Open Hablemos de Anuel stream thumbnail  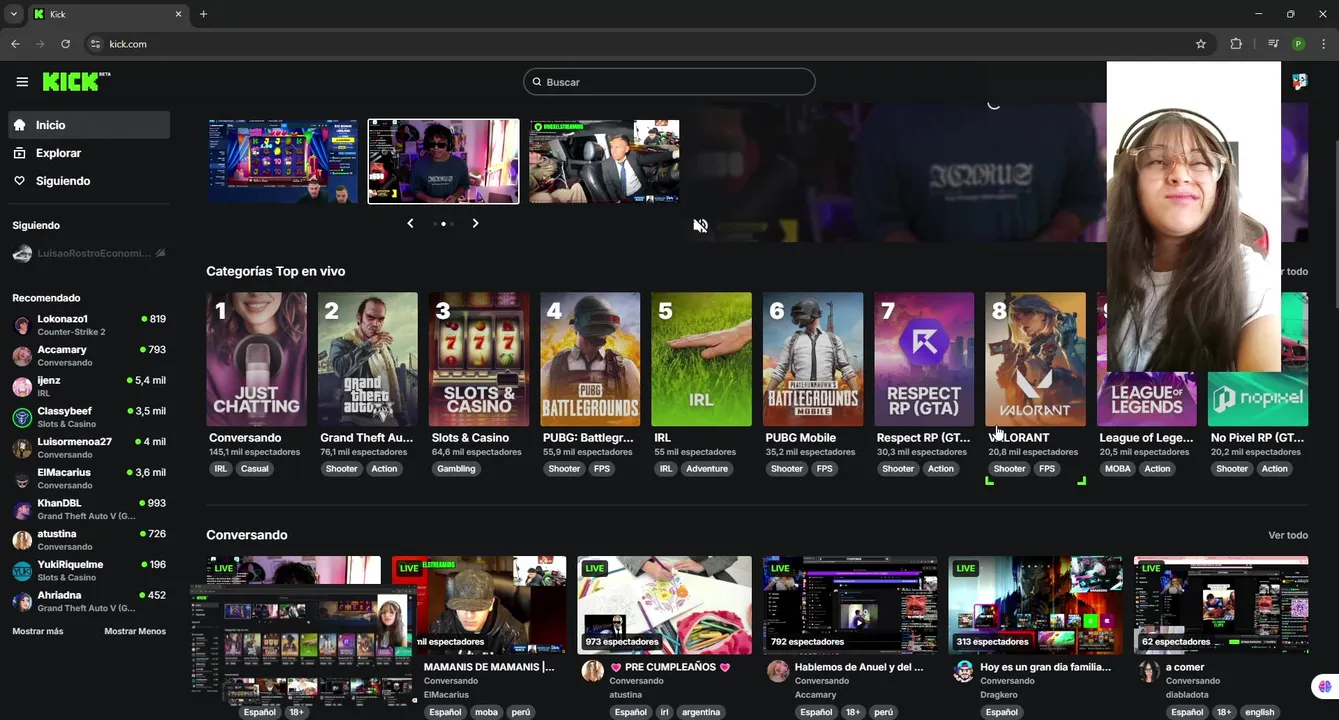point(849,605)
